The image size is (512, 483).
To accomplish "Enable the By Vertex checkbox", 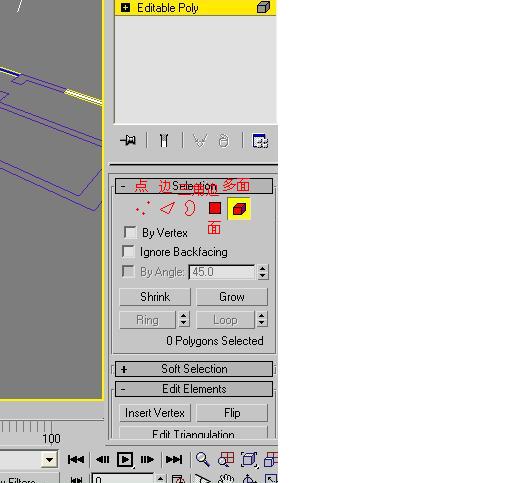I will click(130, 232).
